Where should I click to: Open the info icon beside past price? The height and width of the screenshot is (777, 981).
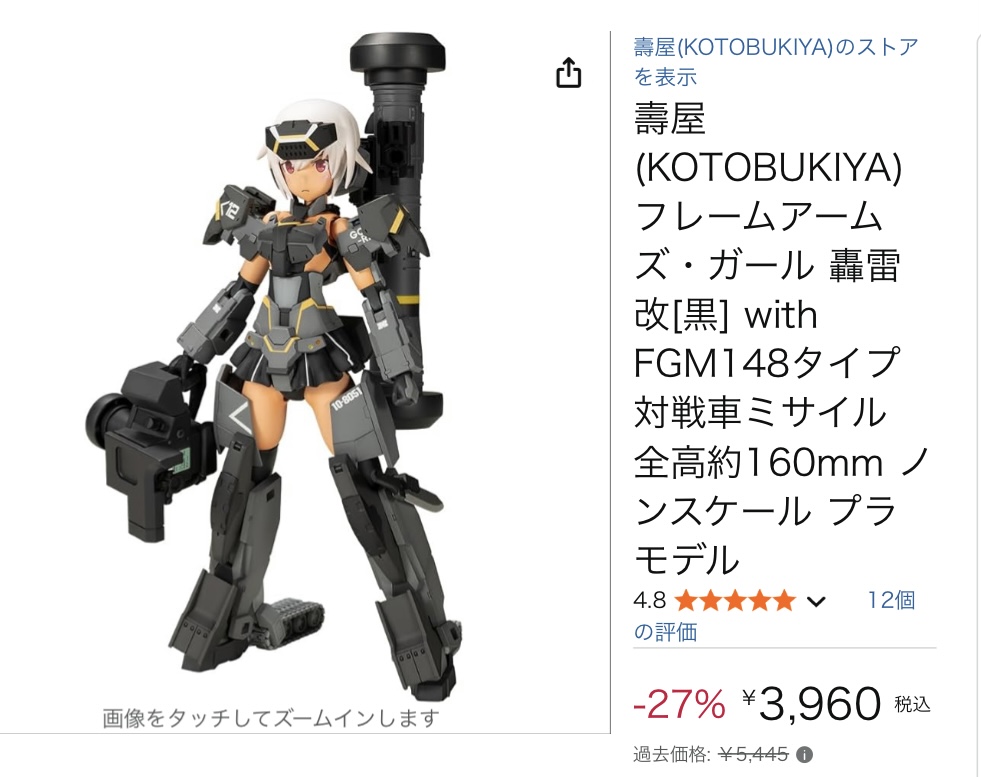[x=804, y=755]
